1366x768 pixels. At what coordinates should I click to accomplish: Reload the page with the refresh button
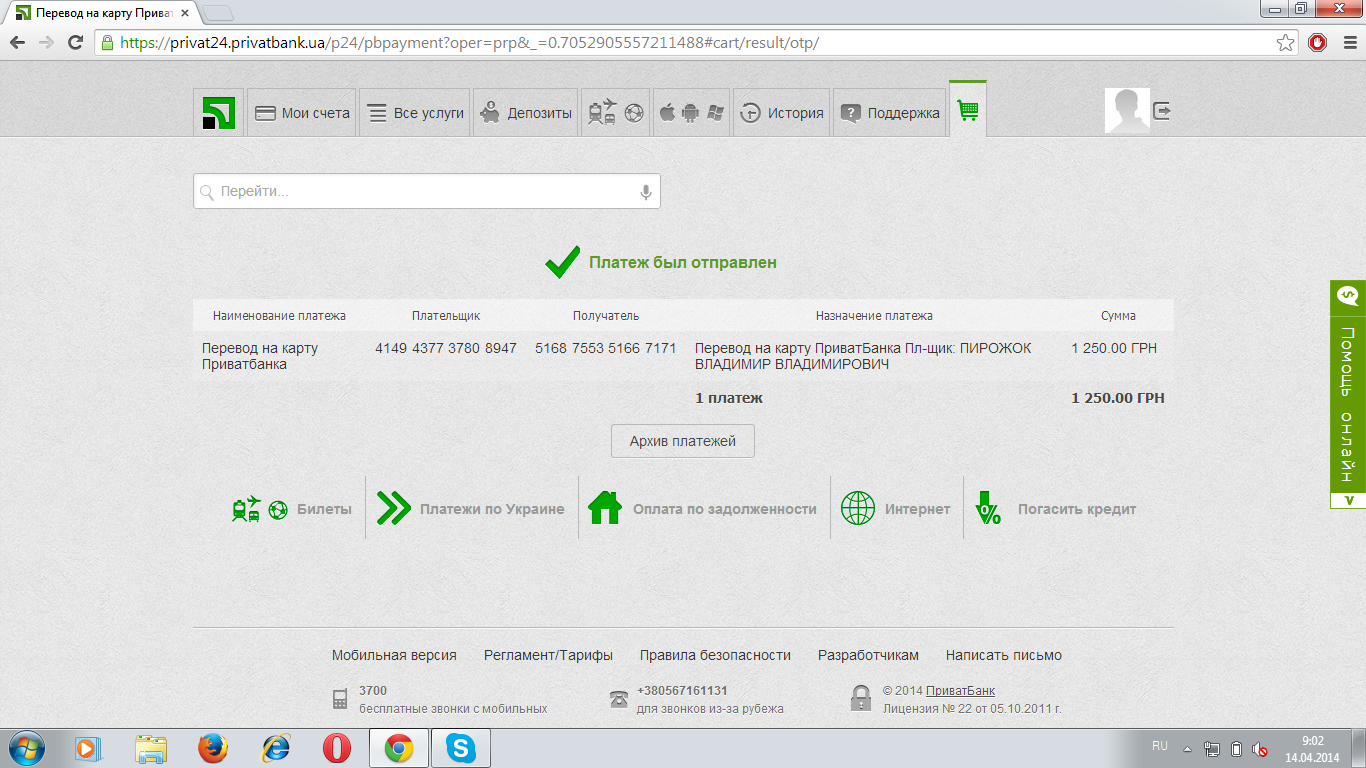(x=75, y=42)
